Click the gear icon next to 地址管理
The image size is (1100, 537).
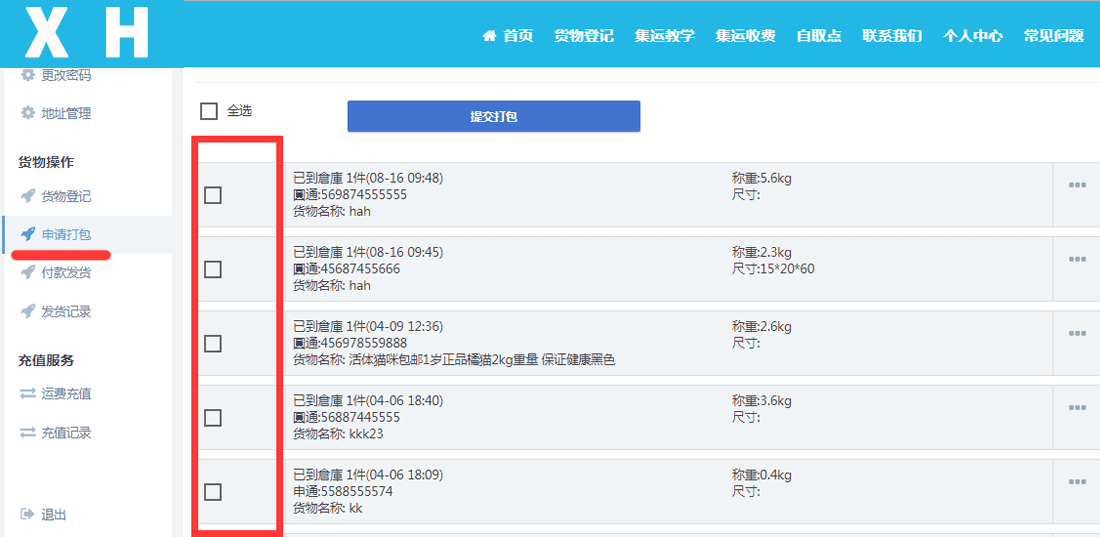click(x=28, y=113)
